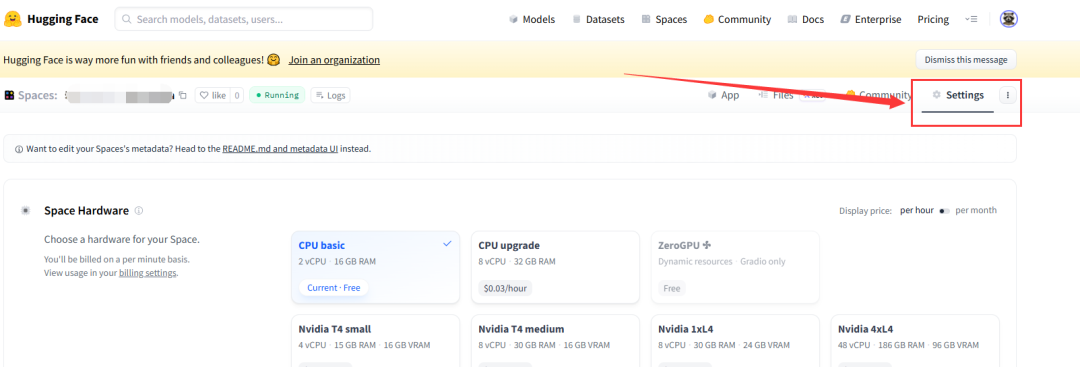Open the Space Logs
Image resolution: width=1080 pixels, height=367 pixels.
[x=330, y=95]
